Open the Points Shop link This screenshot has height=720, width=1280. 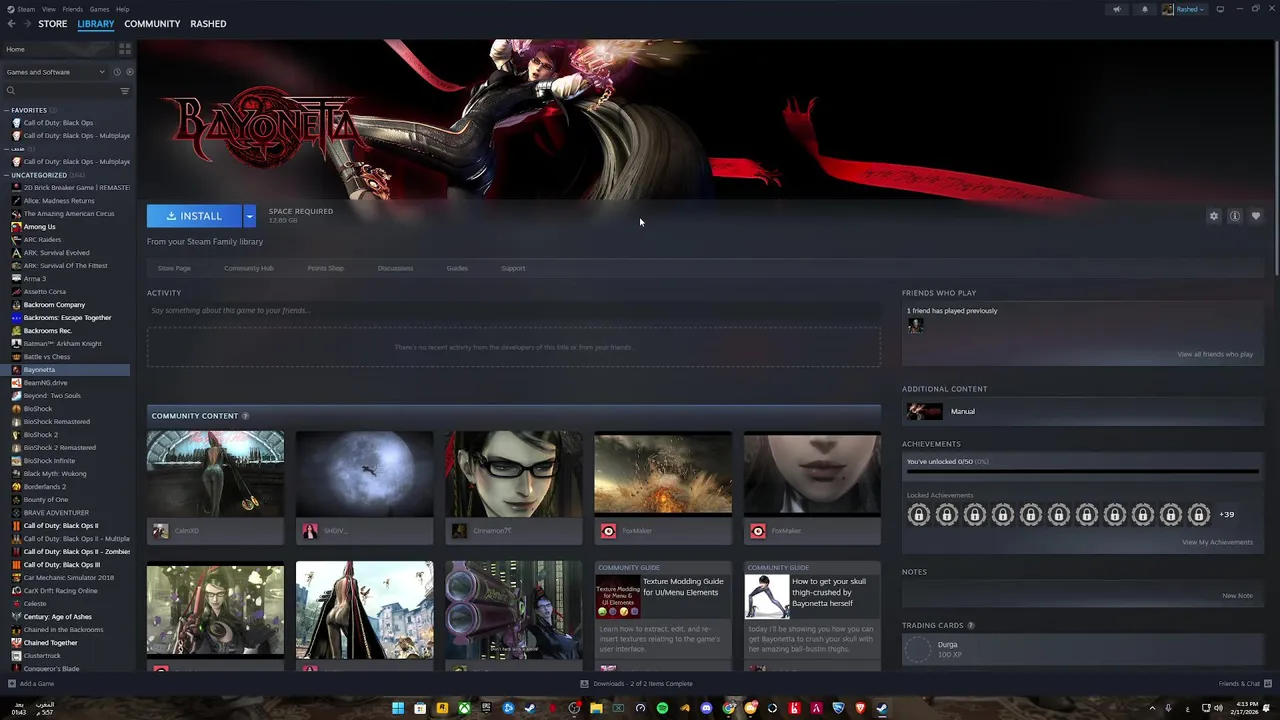coord(325,268)
